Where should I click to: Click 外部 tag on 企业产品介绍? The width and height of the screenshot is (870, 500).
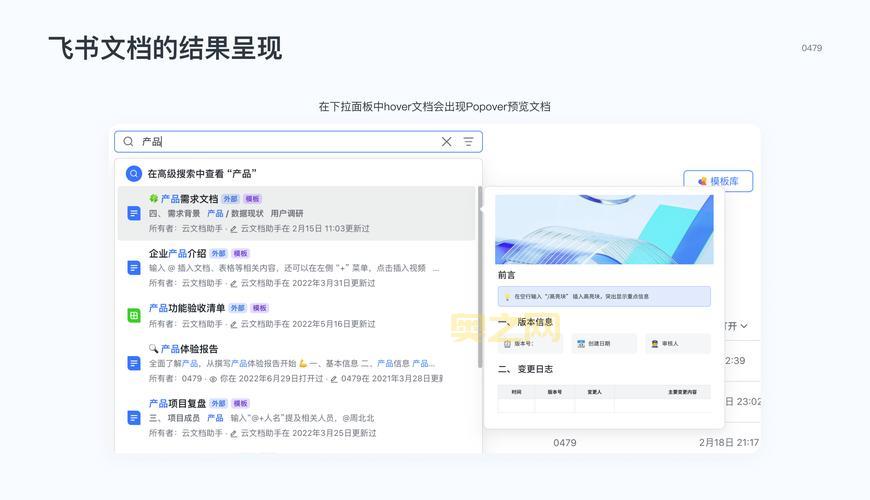coord(219,254)
